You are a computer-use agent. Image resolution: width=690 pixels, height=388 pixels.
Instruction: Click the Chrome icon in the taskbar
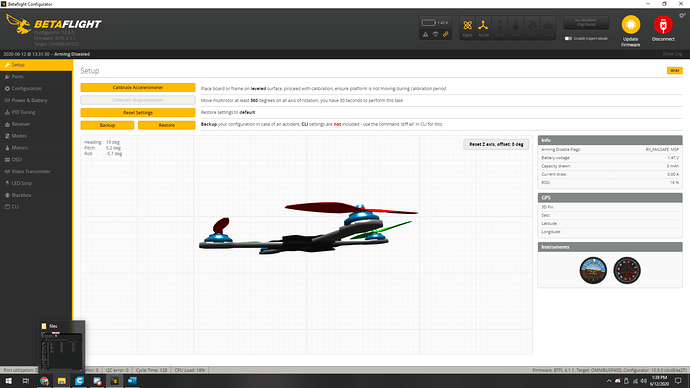[x=44, y=381]
